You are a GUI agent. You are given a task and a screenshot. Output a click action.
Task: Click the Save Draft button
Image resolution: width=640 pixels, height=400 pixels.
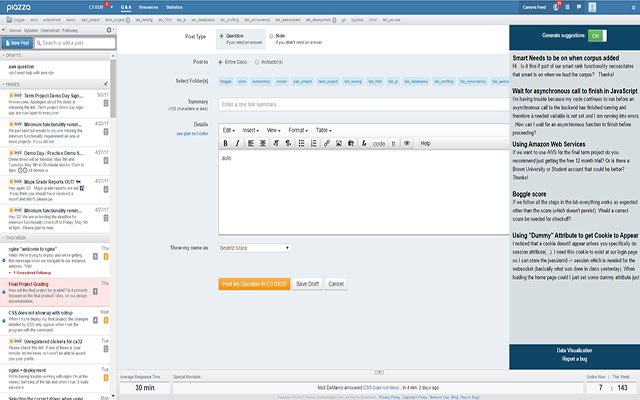(307, 284)
